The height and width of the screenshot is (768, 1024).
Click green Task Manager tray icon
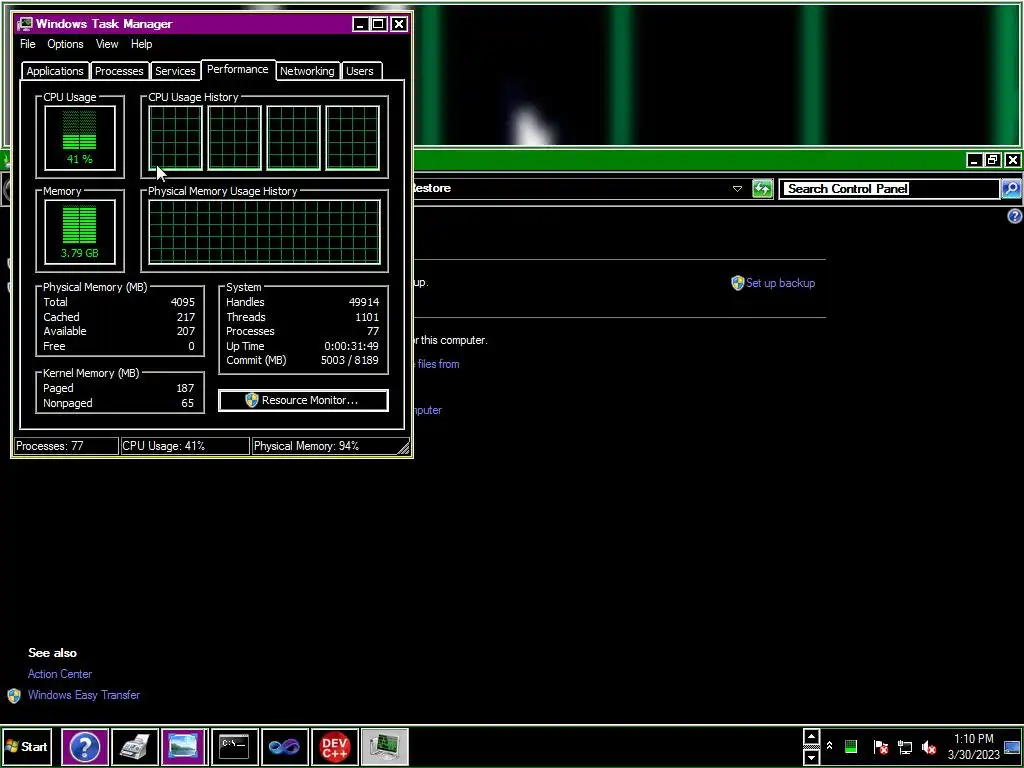click(850, 746)
